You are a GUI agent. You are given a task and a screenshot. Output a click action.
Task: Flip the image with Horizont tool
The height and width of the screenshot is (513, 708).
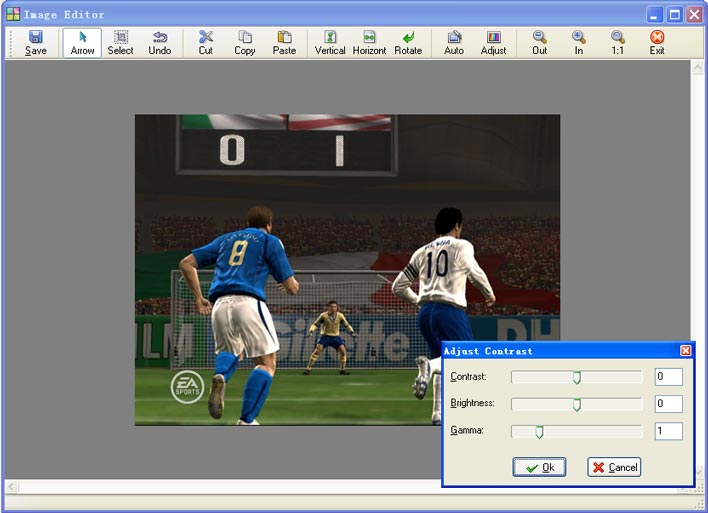(369, 43)
